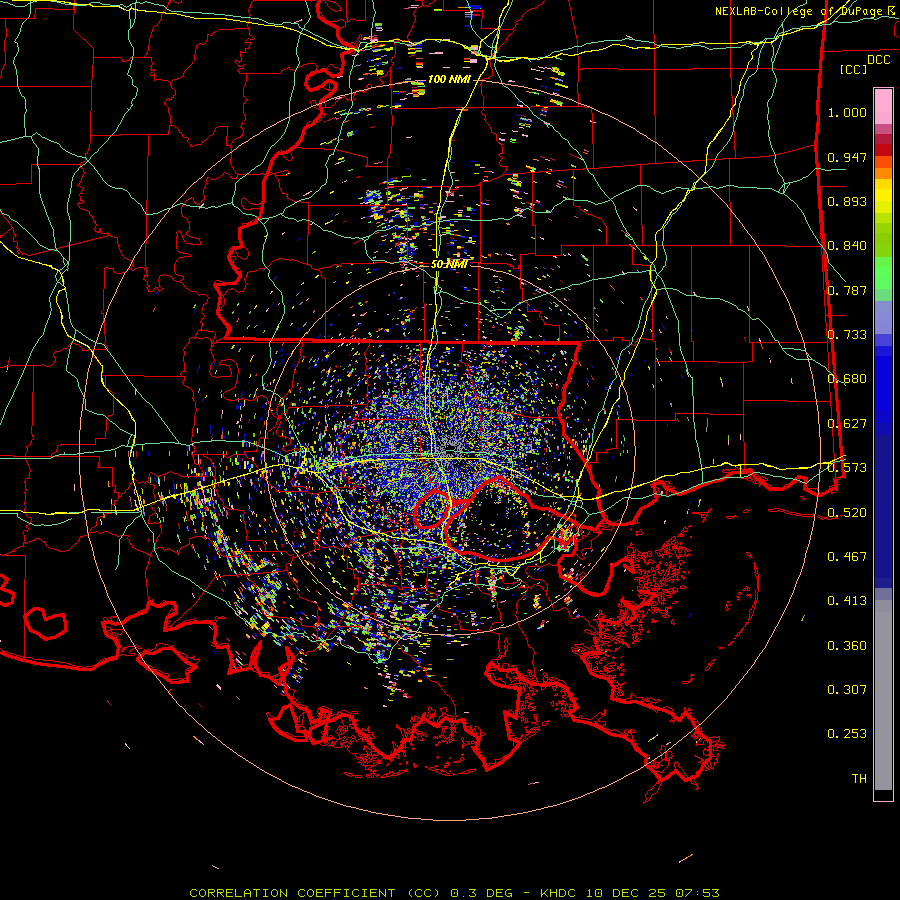Select the 0.467 scale value
900x900 pixels.
click(847, 557)
